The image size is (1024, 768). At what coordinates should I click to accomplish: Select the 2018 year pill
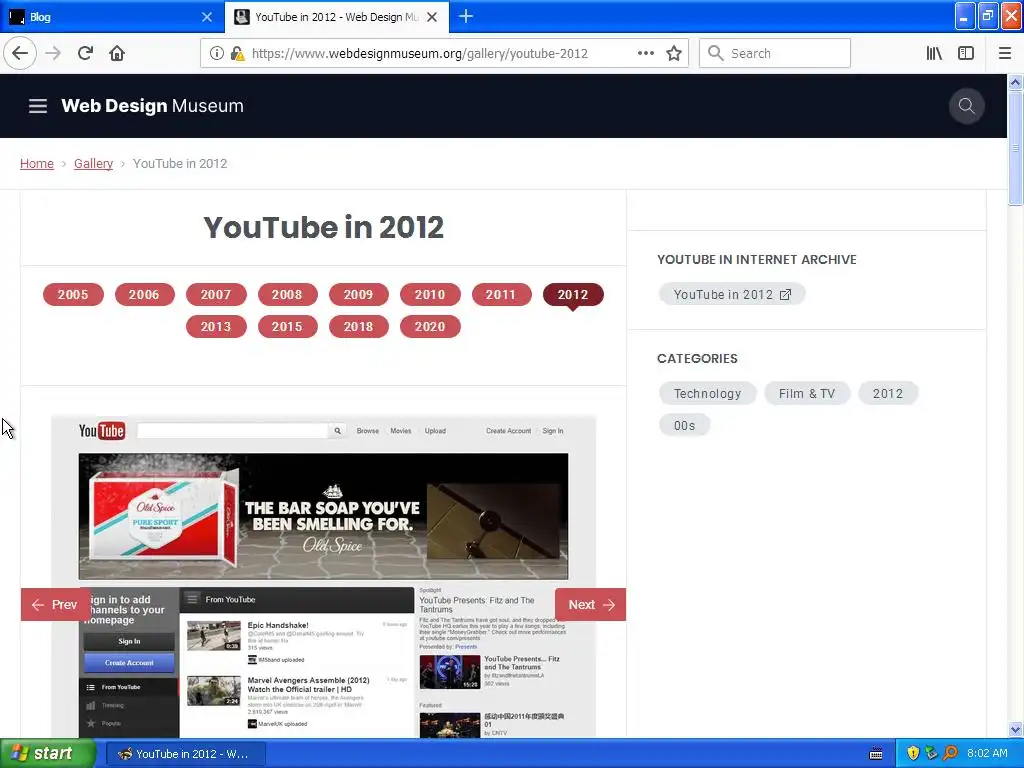(x=359, y=327)
